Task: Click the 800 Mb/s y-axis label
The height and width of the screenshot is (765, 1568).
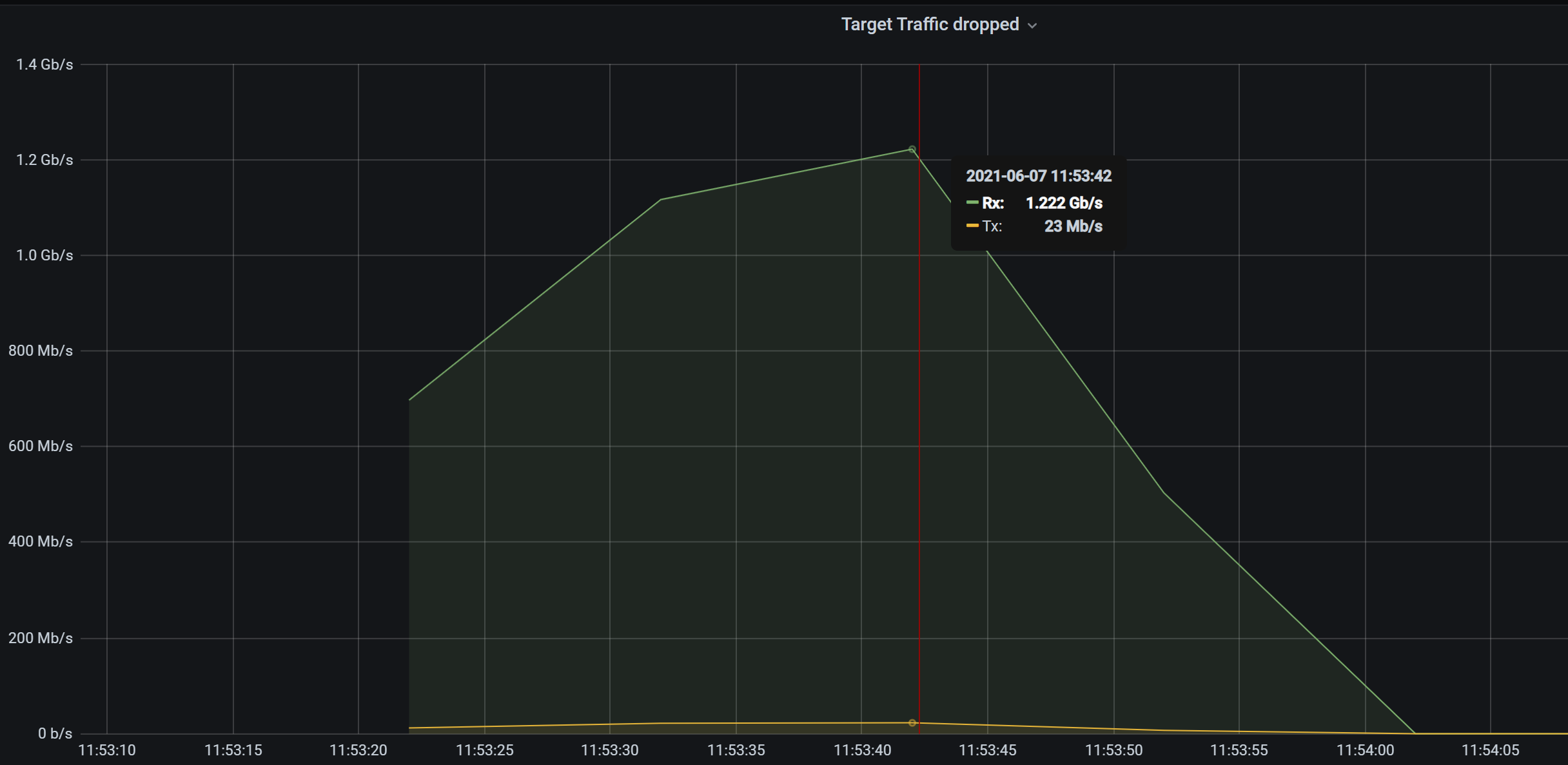Action: click(x=40, y=351)
